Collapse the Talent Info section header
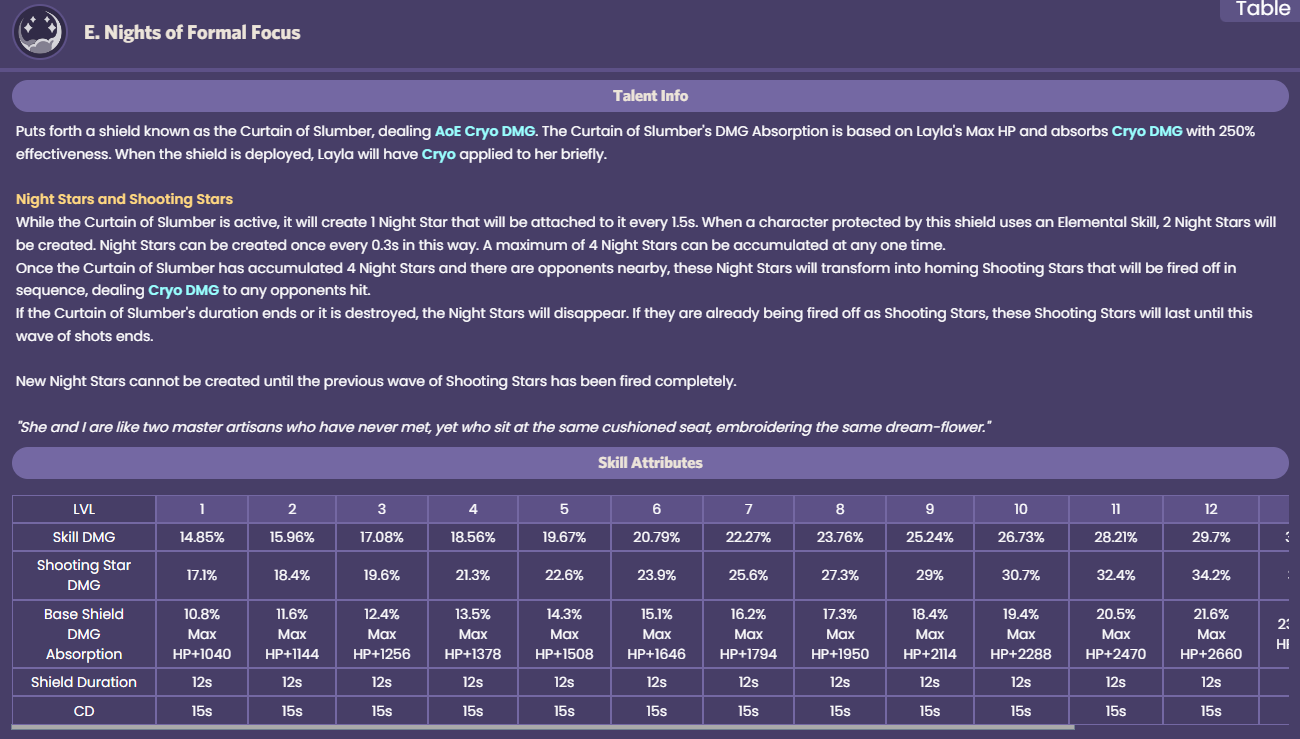 click(x=650, y=96)
